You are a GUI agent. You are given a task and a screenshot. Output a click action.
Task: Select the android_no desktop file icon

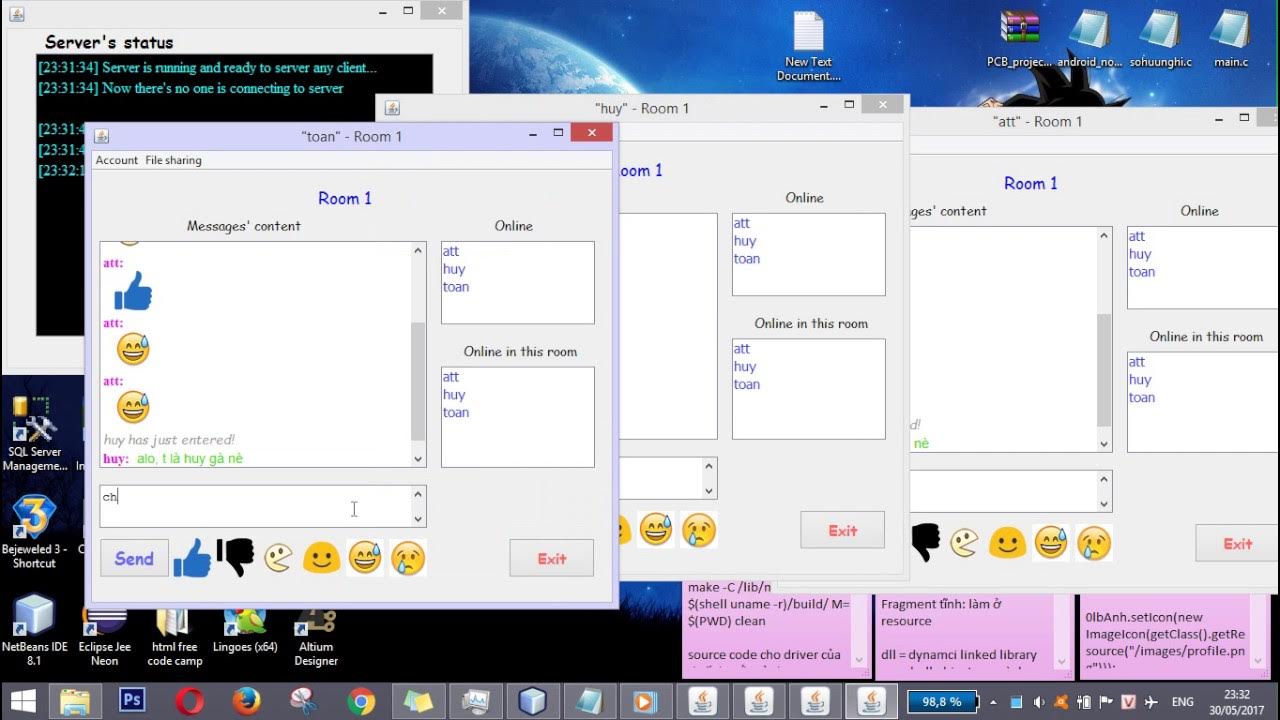(x=1090, y=39)
